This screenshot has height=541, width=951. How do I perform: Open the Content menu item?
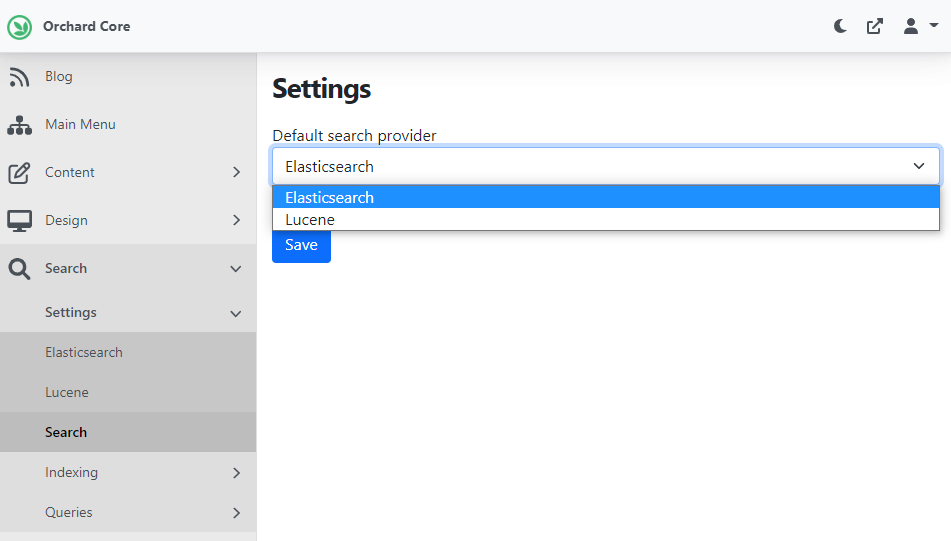(70, 172)
